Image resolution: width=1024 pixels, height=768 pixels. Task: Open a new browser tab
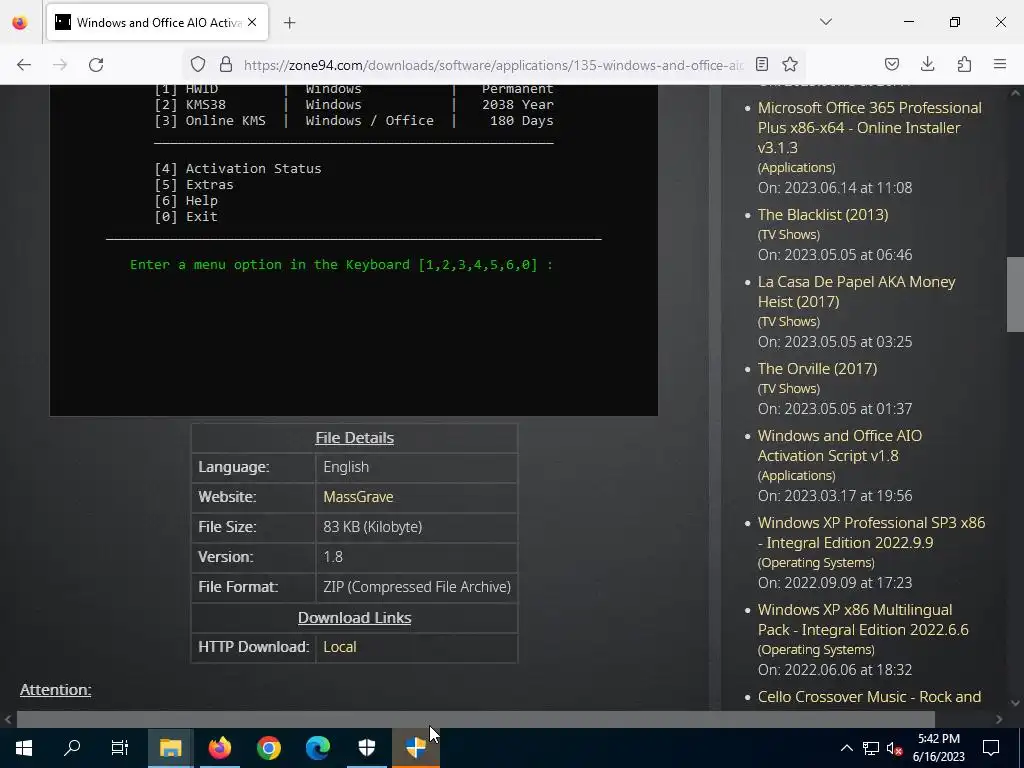tap(289, 23)
